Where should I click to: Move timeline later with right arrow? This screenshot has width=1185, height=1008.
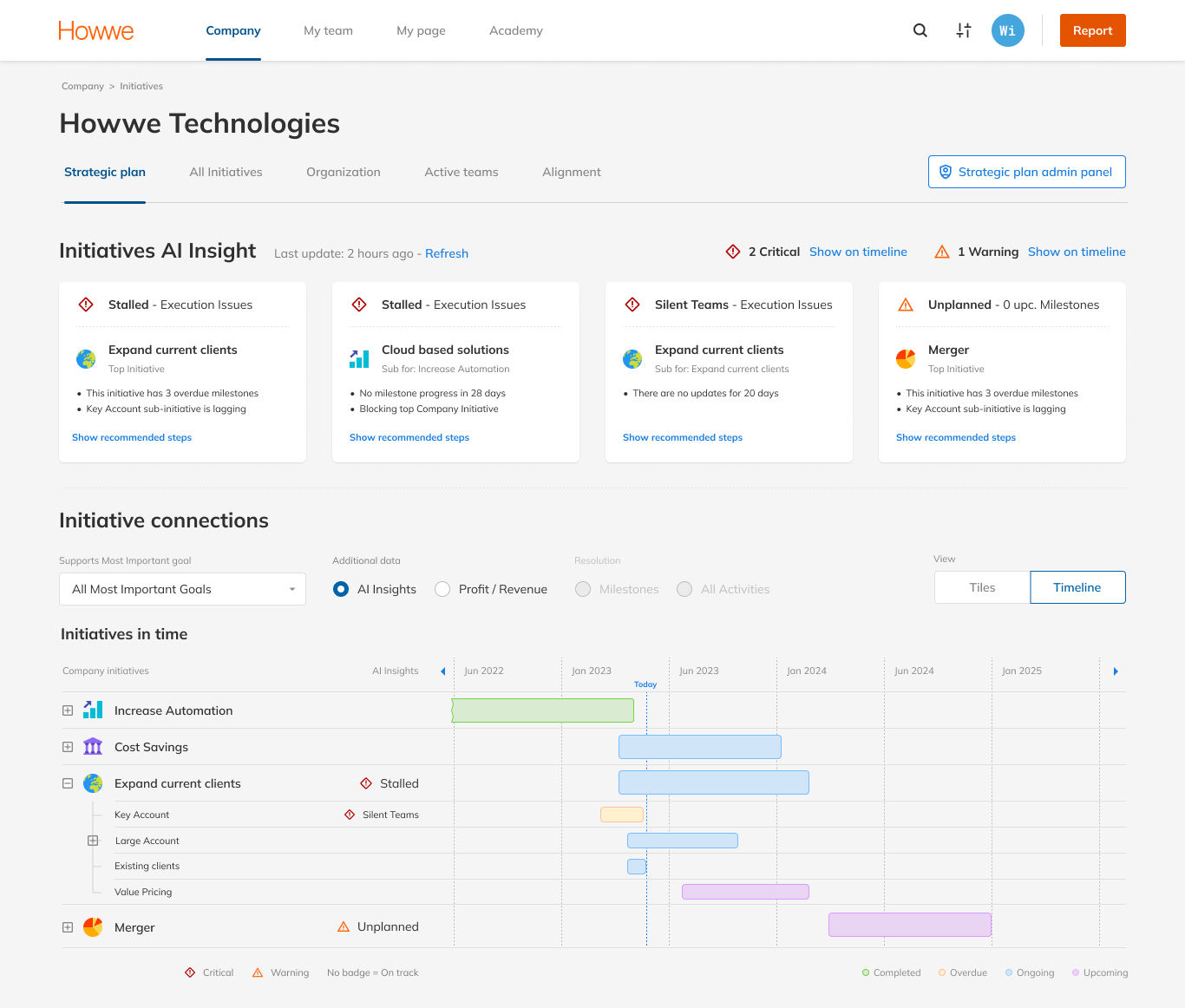coord(1116,671)
